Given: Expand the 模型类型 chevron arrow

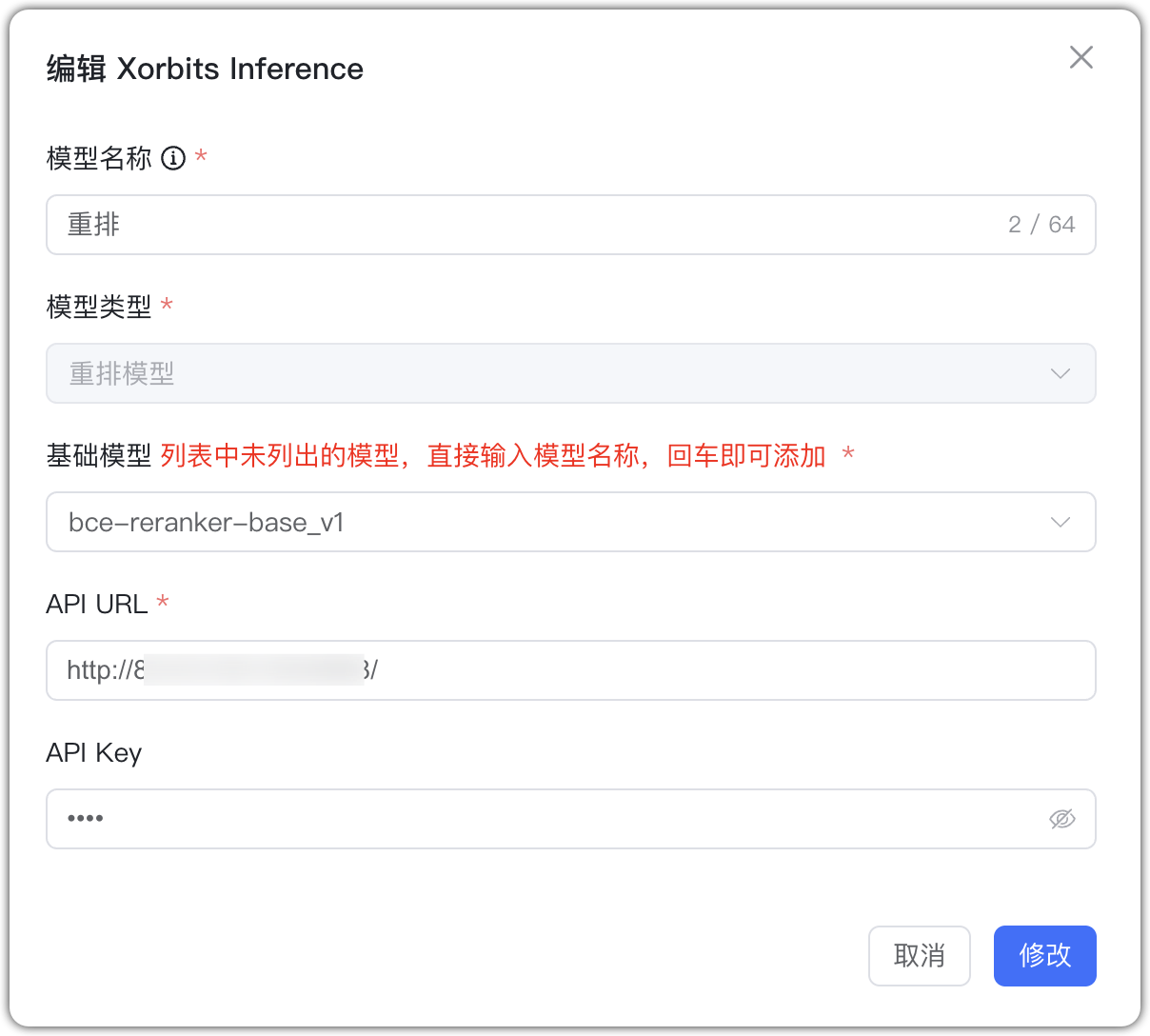Looking at the screenshot, I should 1061,373.
